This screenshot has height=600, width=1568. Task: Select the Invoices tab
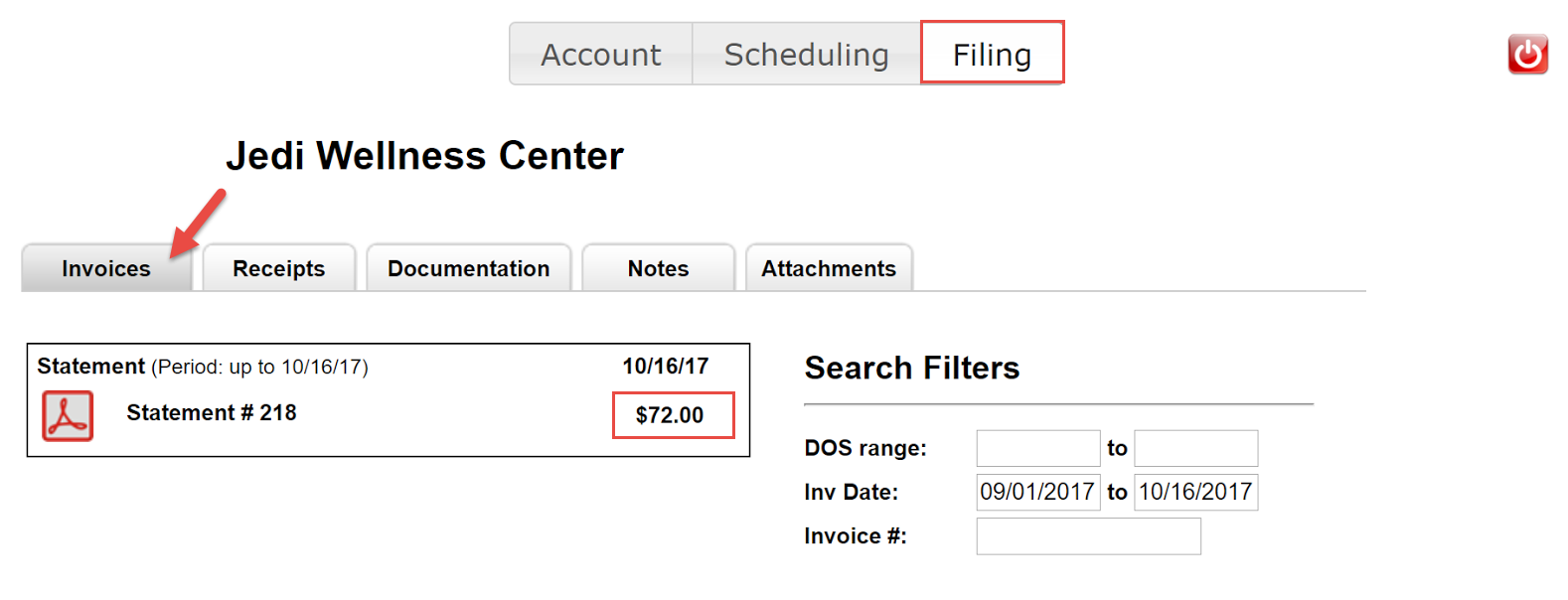pyautogui.click(x=106, y=268)
